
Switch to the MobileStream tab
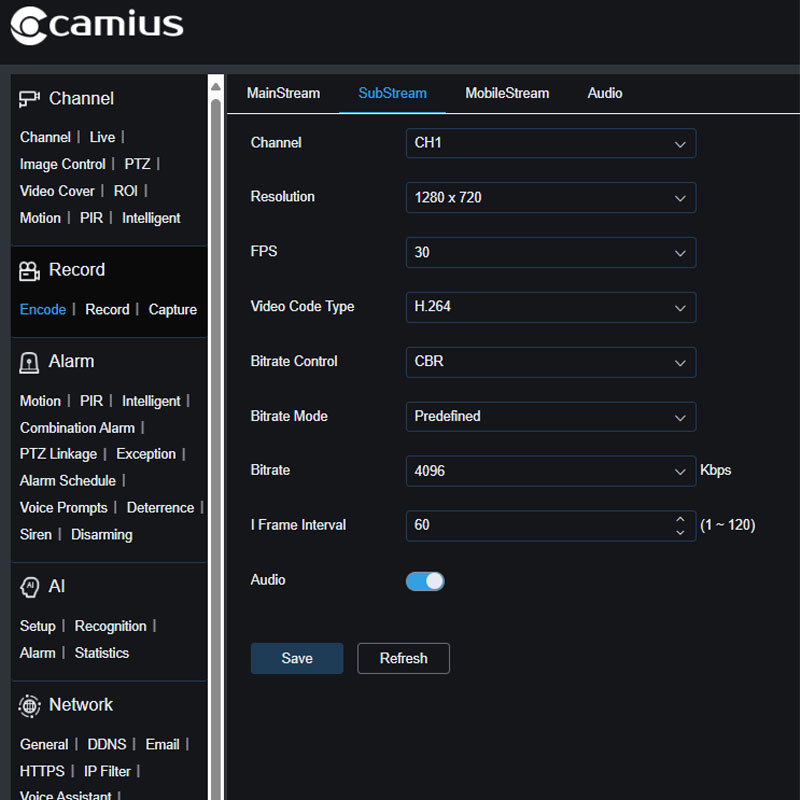[507, 93]
